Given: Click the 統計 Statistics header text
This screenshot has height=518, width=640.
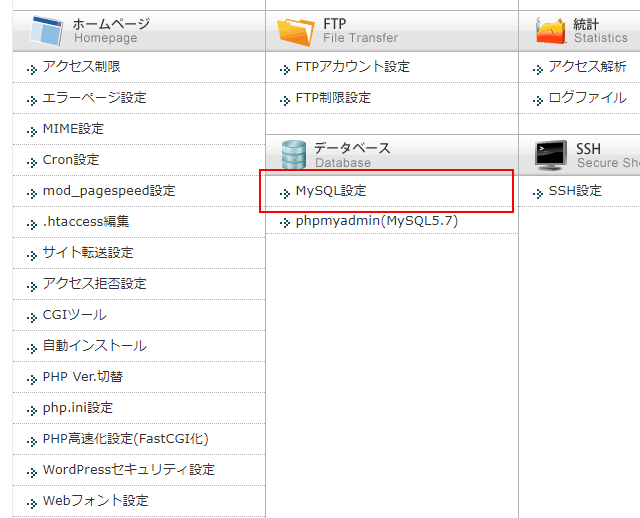Looking at the screenshot, I should click(600, 31).
